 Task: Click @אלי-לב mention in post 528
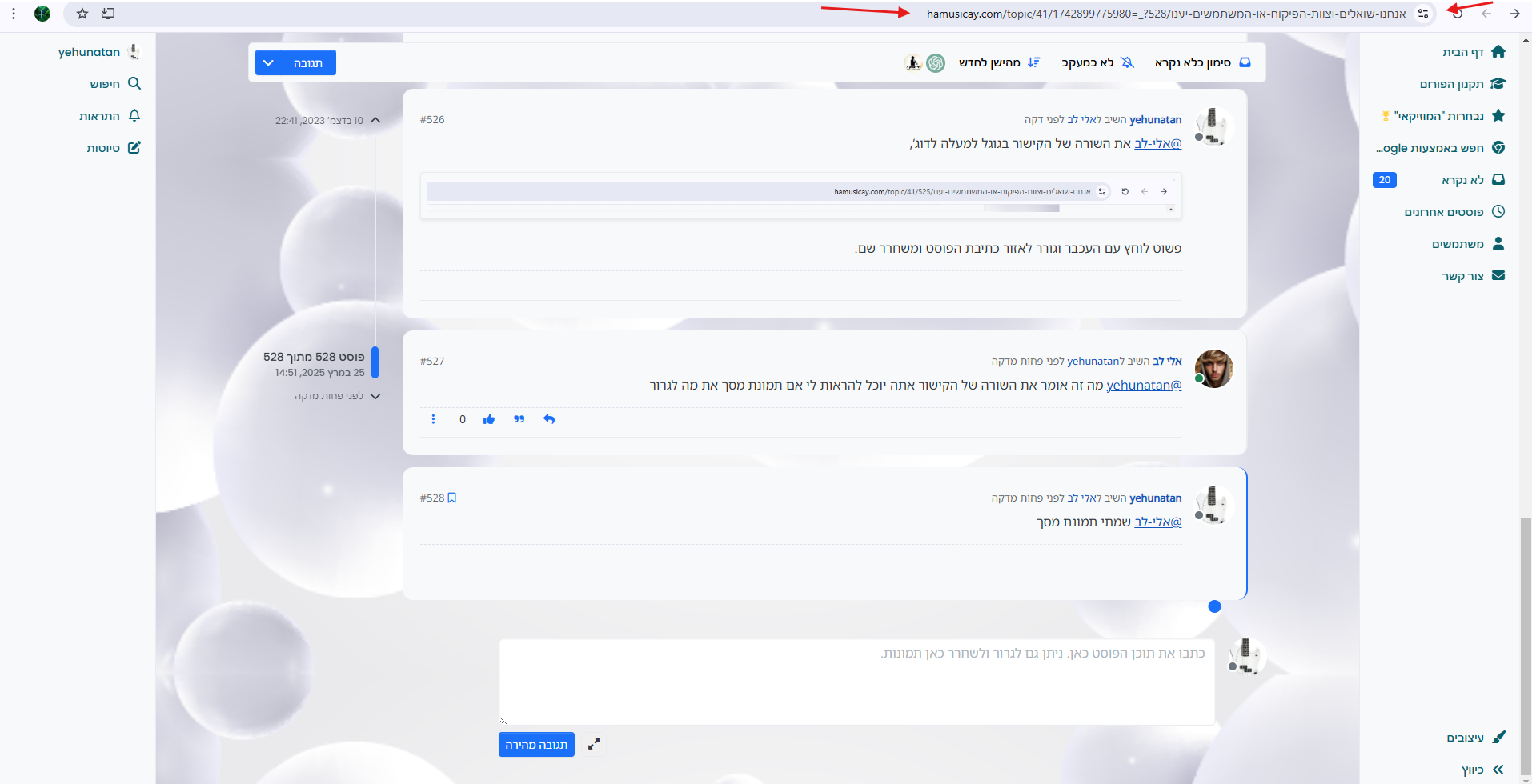(x=1157, y=522)
